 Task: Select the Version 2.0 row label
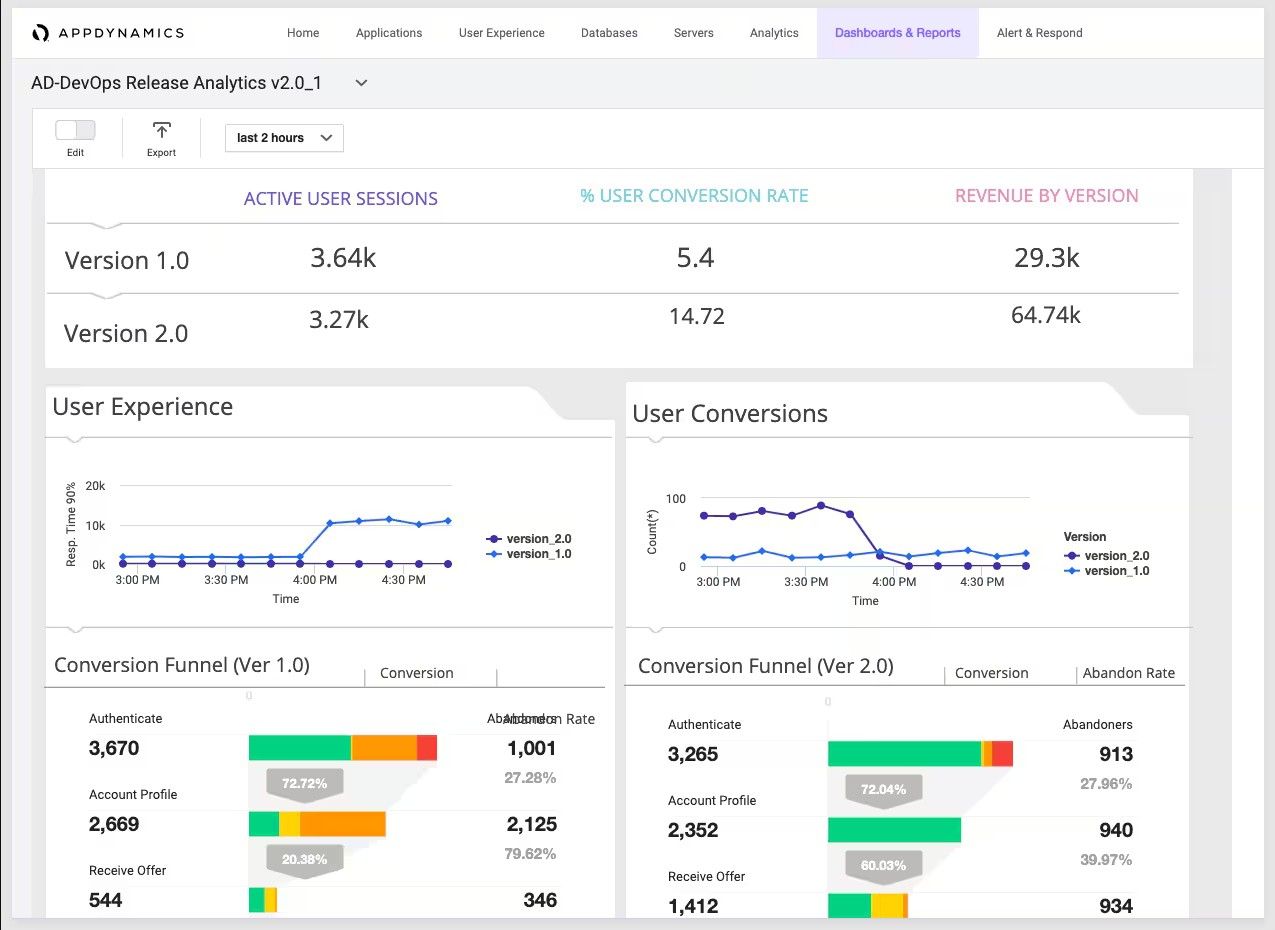pyautogui.click(x=125, y=332)
